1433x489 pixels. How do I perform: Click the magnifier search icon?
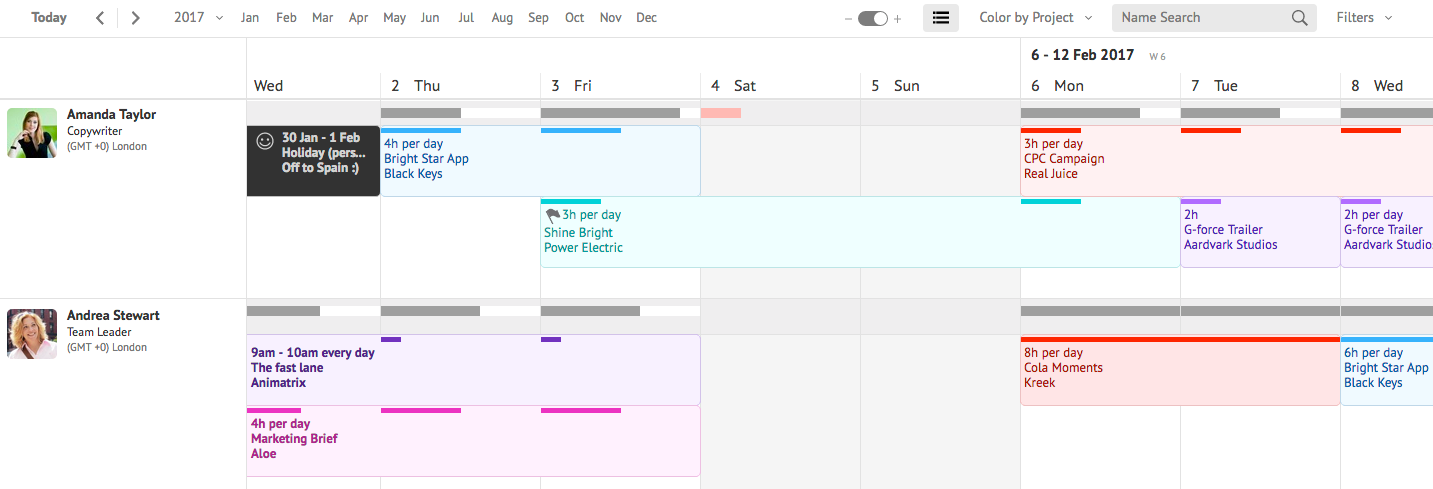click(x=1299, y=18)
